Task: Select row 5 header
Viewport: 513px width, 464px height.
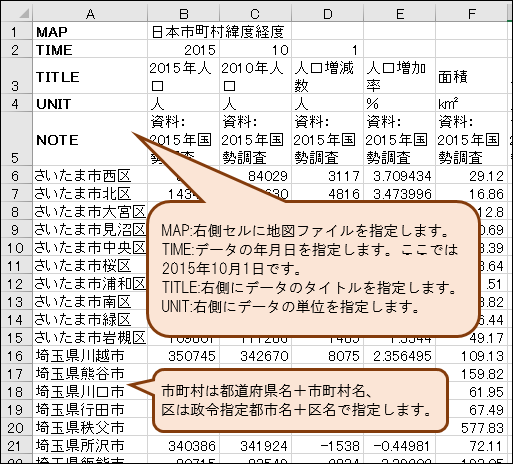Action: (x=16, y=138)
